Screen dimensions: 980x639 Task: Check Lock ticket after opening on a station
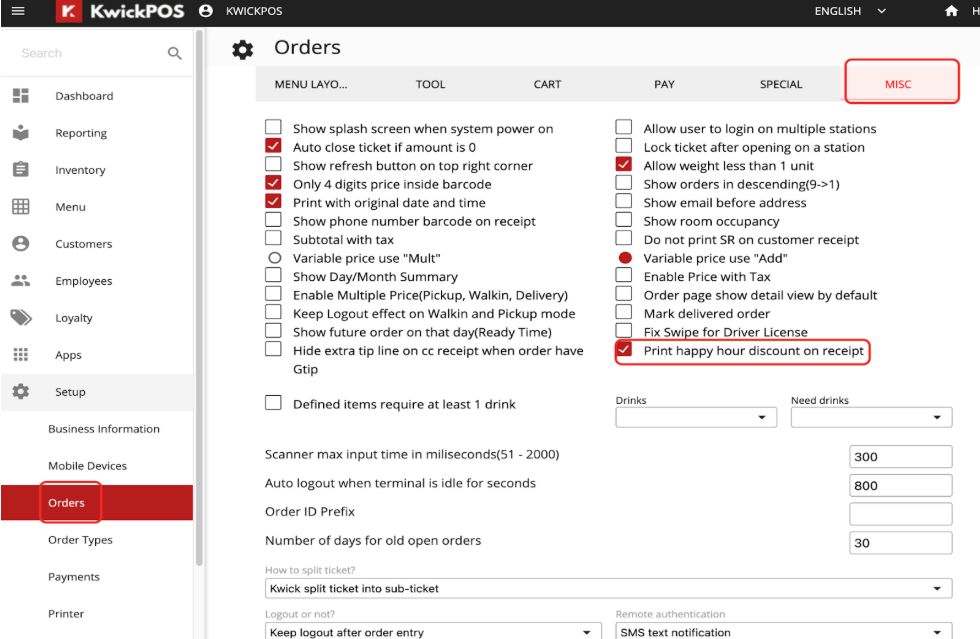pyautogui.click(x=624, y=146)
